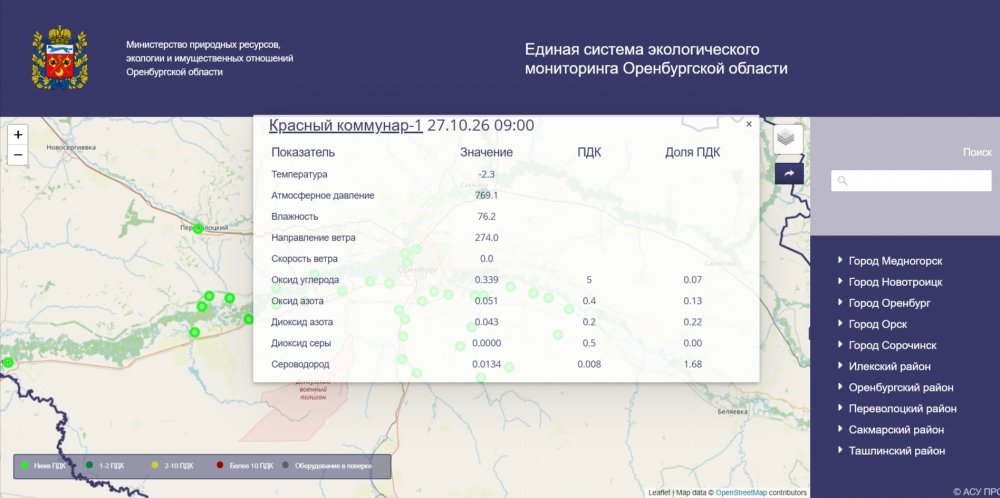The height and width of the screenshot is (498, 1000).
Task: Select the Сероводород row label
Action: pyautogui.click(x=300, y=364)
